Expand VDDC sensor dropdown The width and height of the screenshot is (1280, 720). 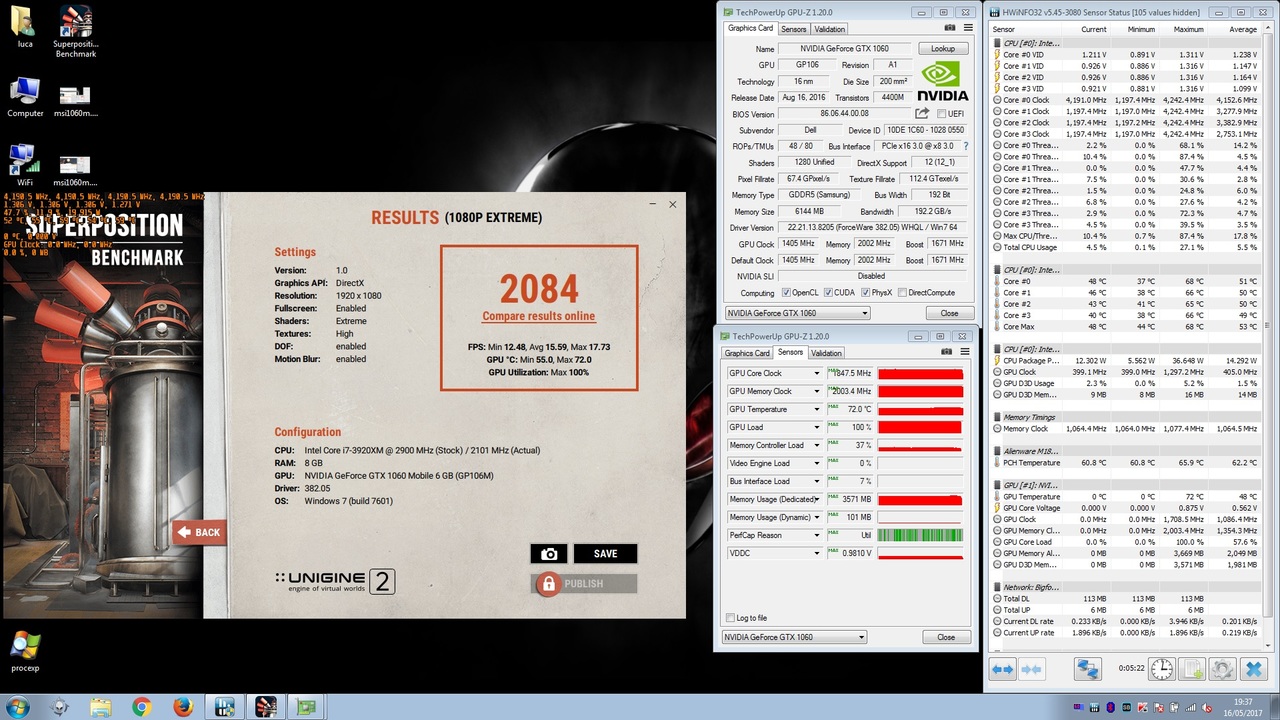point(816,553)
